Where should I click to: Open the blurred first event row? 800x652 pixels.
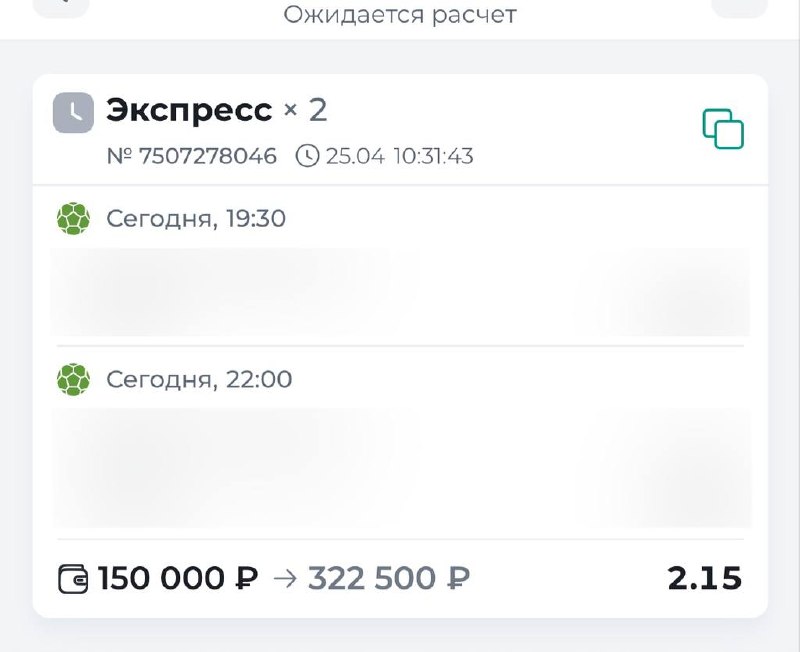point(400,291)
